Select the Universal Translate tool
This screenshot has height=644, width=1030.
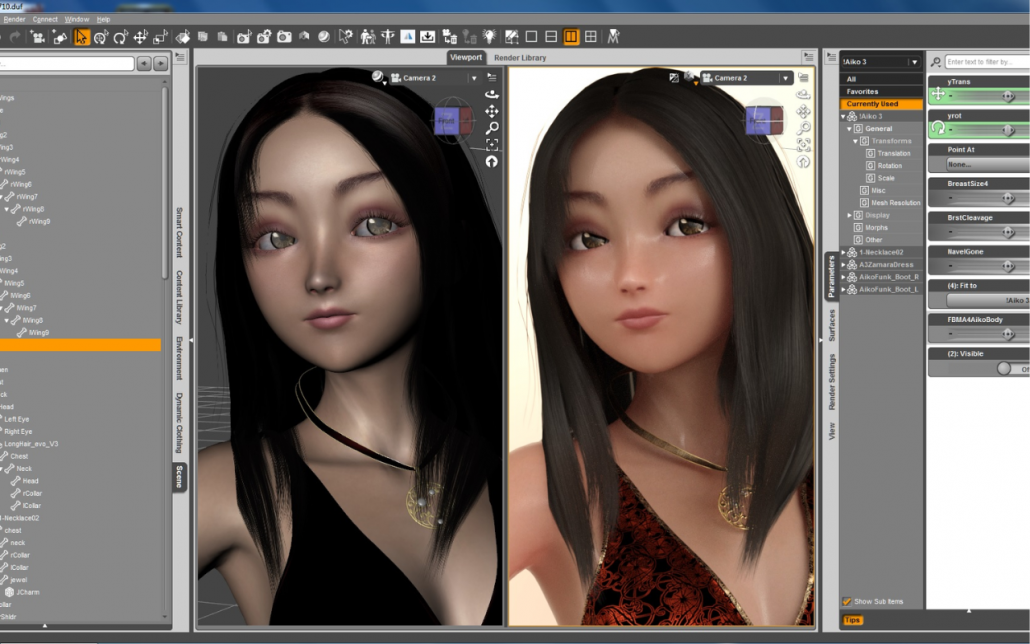[x=99, y=38]
